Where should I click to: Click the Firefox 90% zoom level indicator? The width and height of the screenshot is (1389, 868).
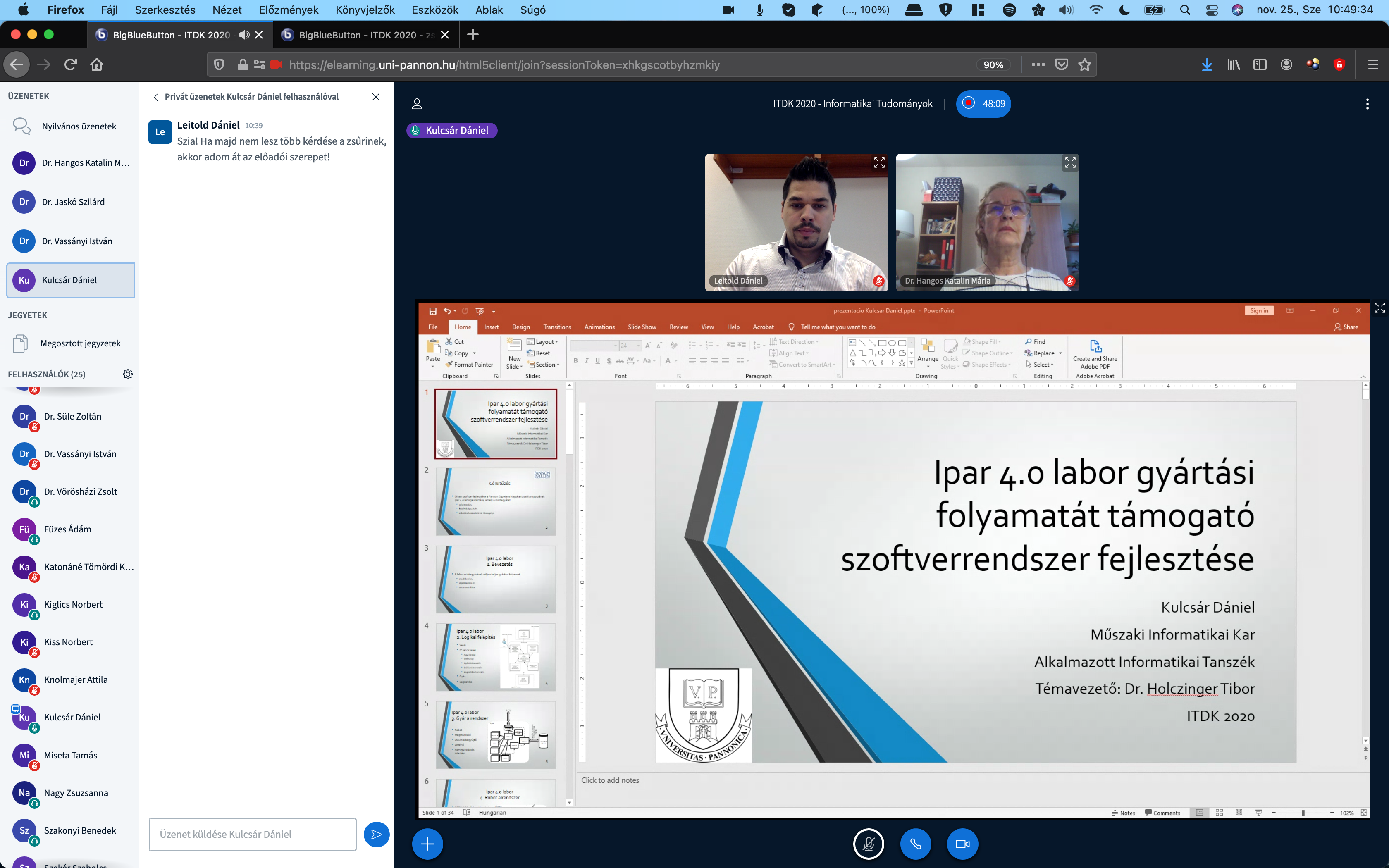(993, 65)
